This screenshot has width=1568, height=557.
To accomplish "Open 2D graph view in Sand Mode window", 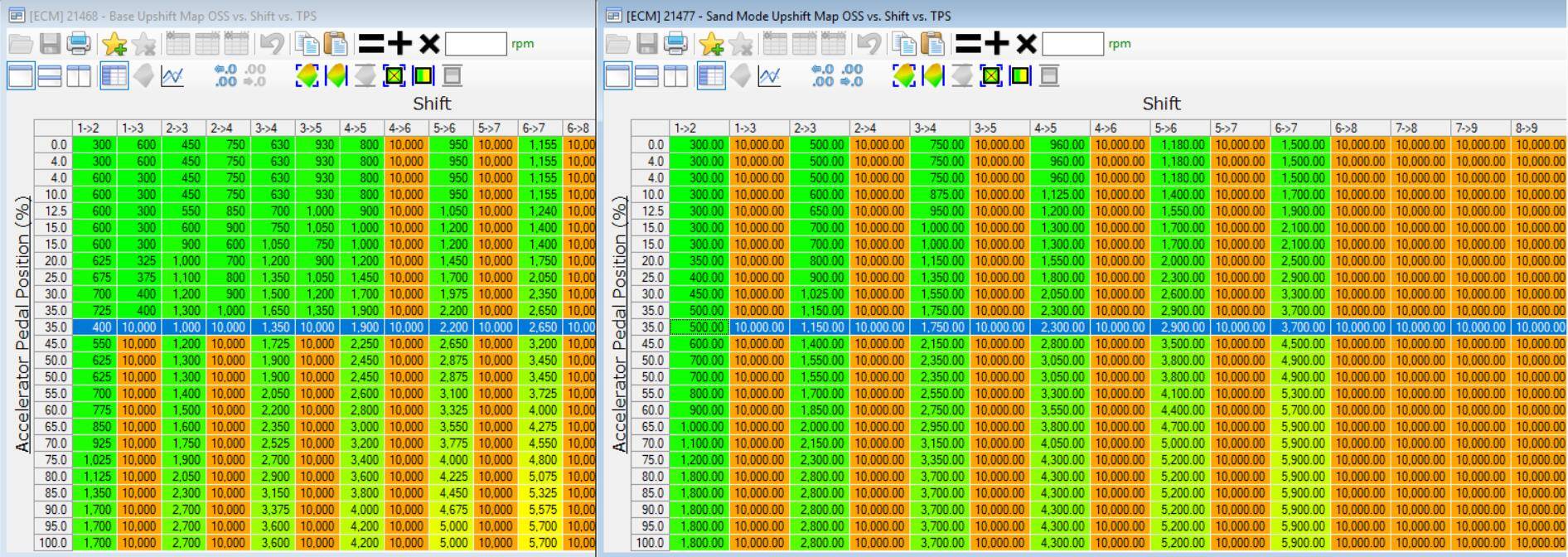I will pos(769,76).
